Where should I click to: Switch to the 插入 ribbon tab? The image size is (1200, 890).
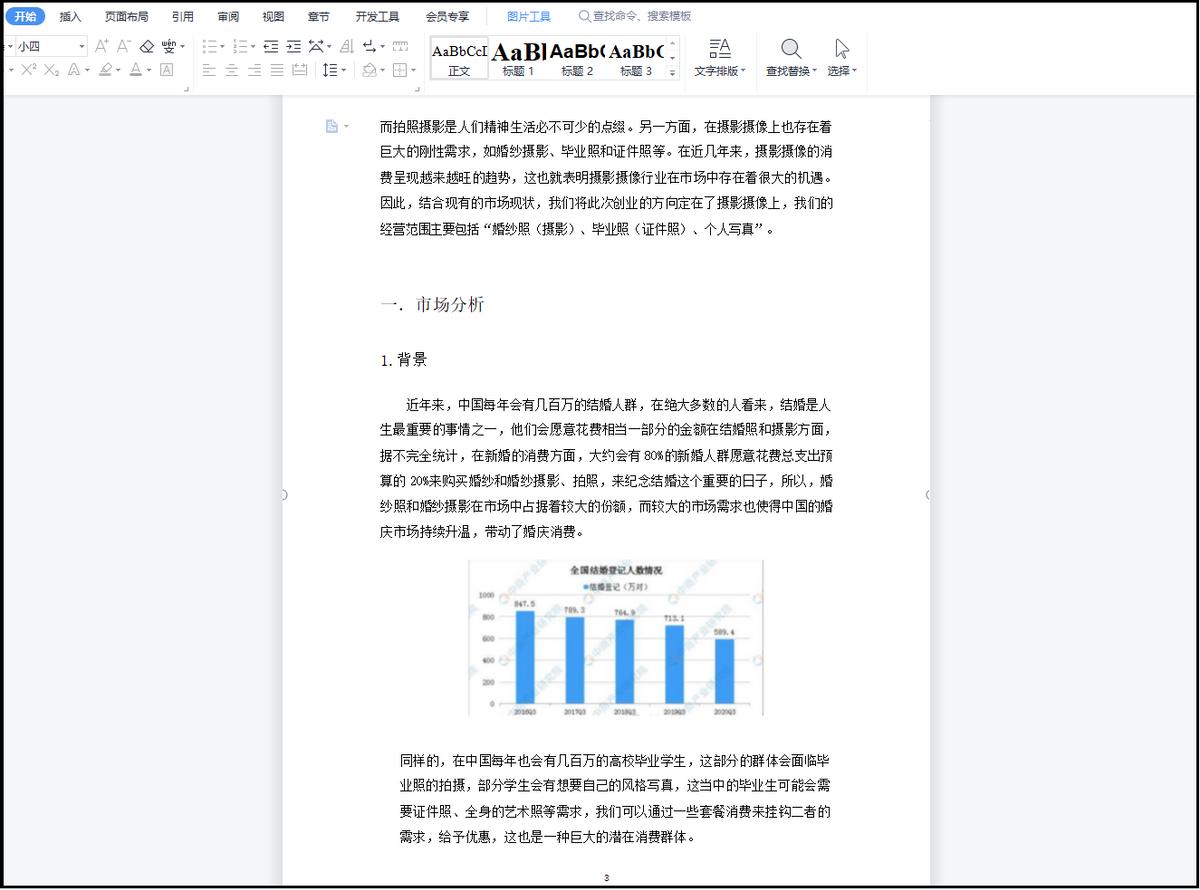click(69, 15)
